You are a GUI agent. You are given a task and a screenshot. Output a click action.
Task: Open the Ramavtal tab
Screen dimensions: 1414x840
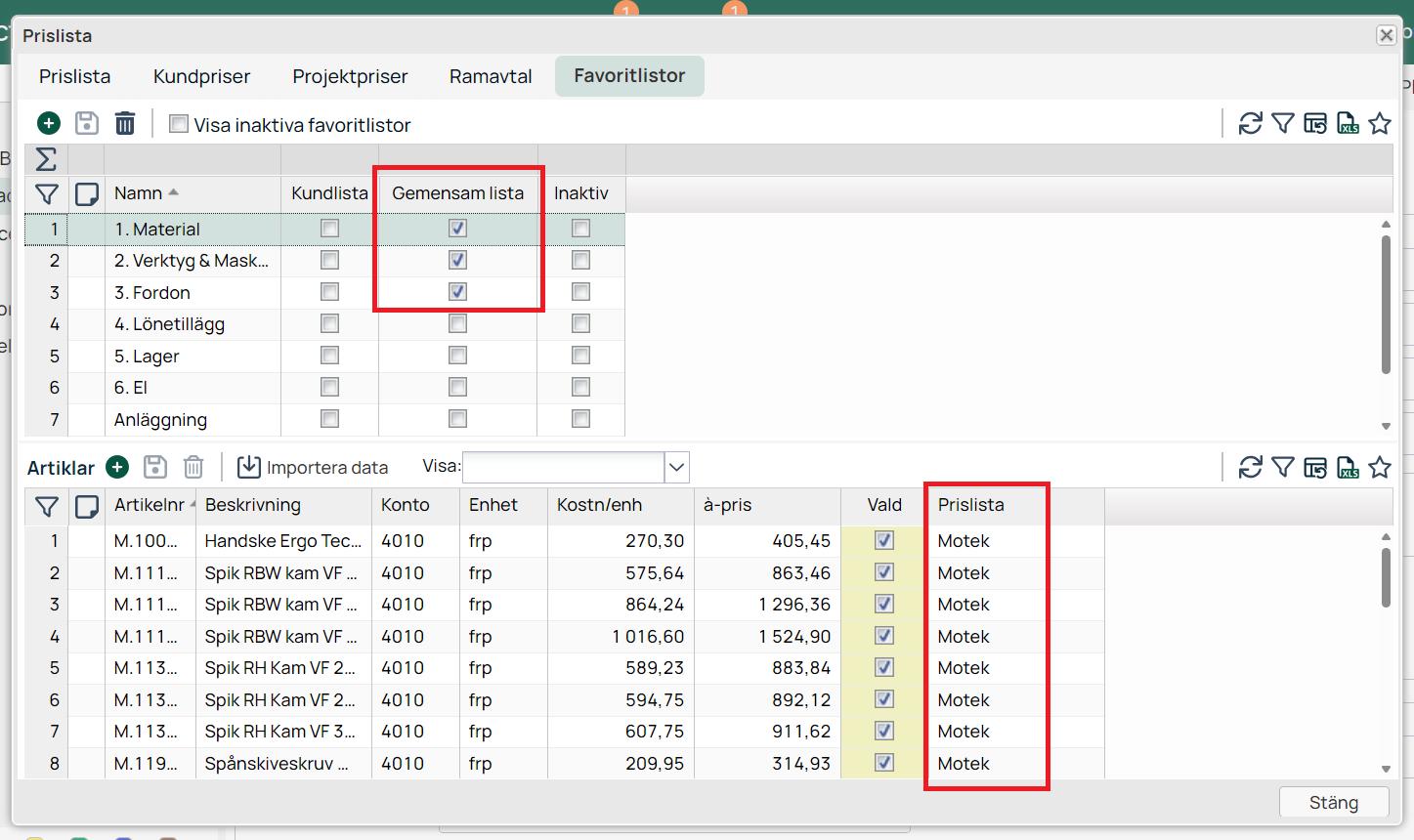tap(491, 76)
